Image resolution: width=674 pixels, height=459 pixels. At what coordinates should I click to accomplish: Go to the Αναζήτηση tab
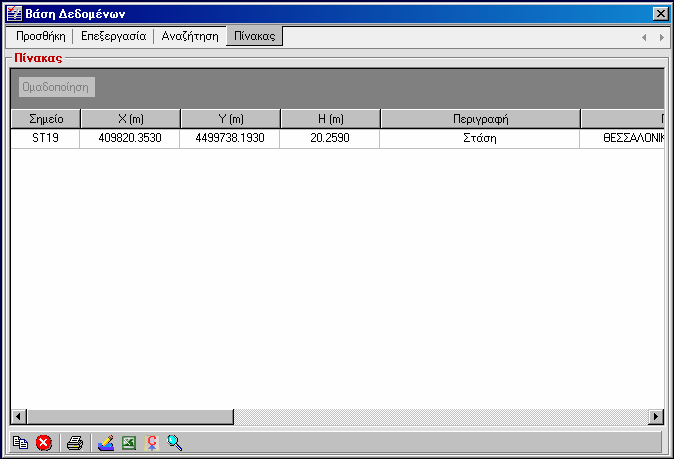click(190, 36)
